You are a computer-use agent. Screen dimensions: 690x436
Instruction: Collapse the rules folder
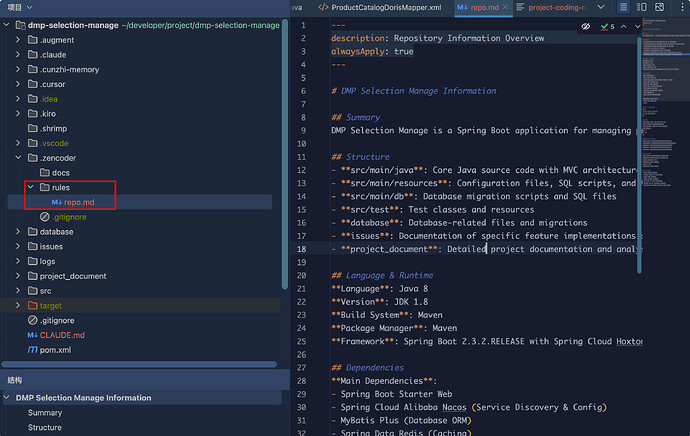[30, 187]
